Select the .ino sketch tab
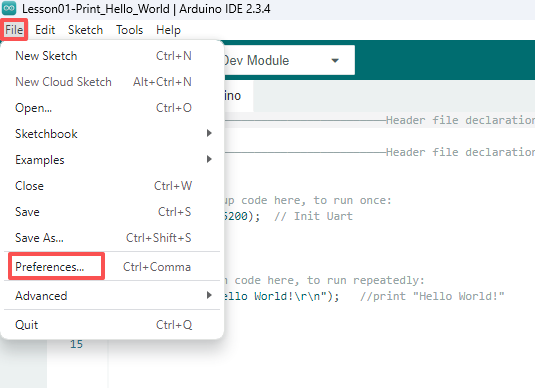535x388 pixels. pyautogui.click(x=238, y=96)
